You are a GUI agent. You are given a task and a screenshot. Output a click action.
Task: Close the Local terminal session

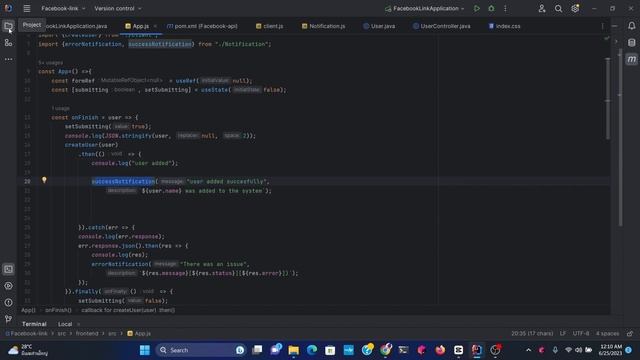click(x=78, y=324)
